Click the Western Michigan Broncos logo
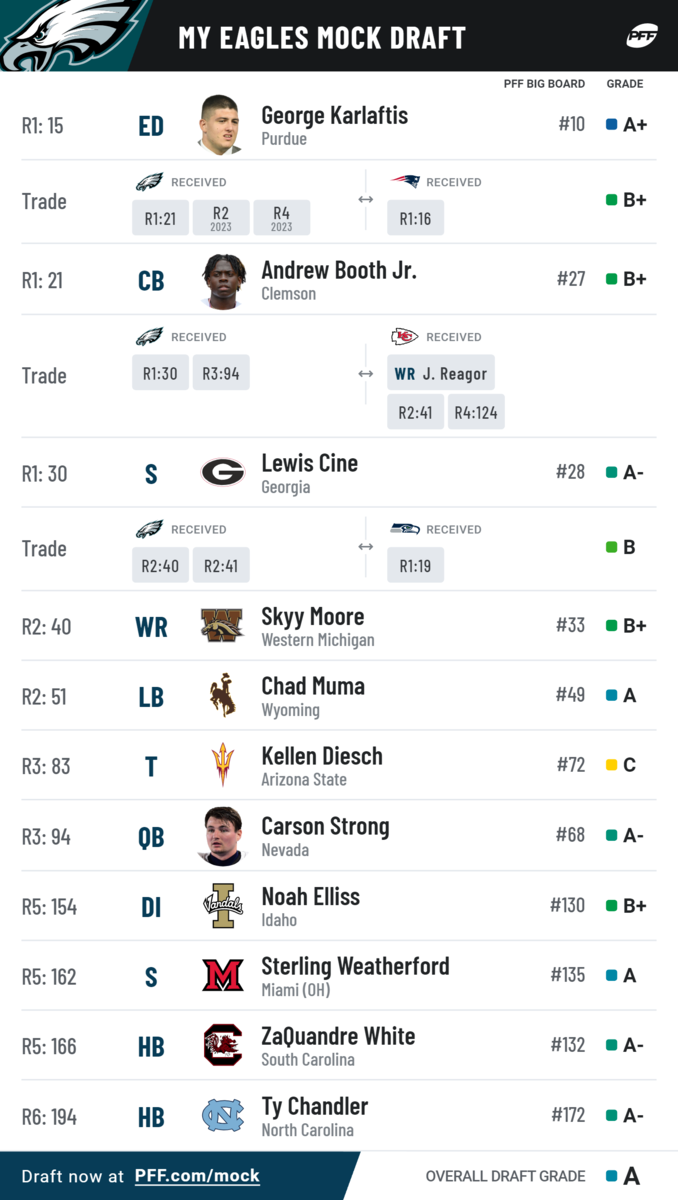Viewport: 678px width, 1200px height. click(222, 625)
